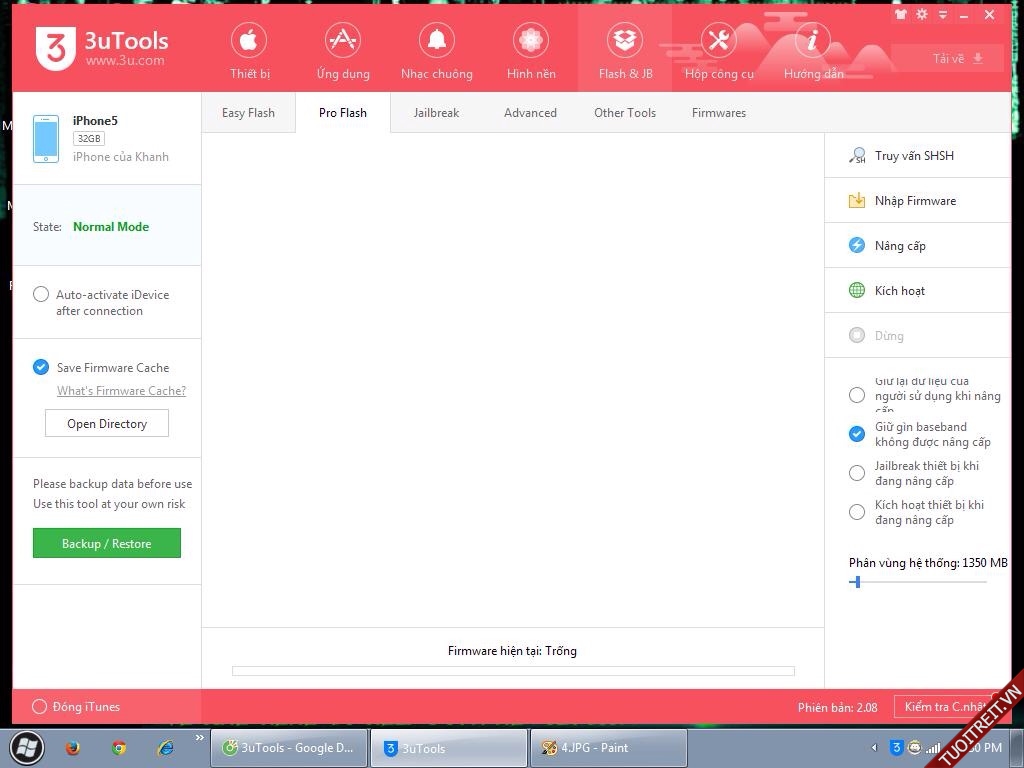Disable Giữ gìn baseband option
Screen dimensions: 1024x768
tap(857, 434)
